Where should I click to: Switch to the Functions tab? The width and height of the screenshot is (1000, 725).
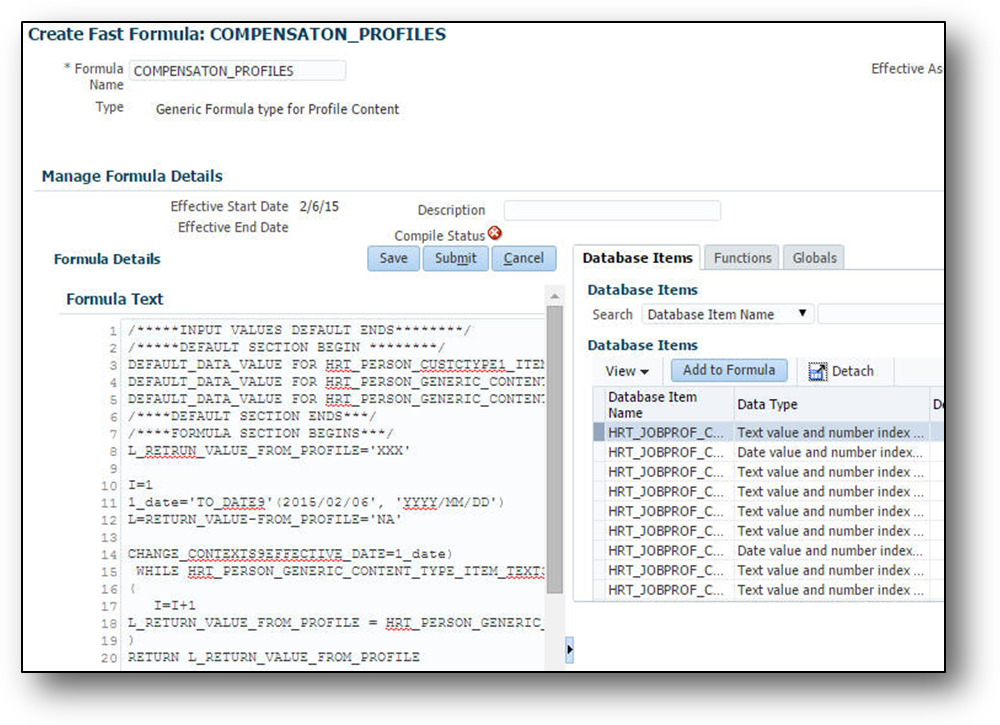[742, 258]
